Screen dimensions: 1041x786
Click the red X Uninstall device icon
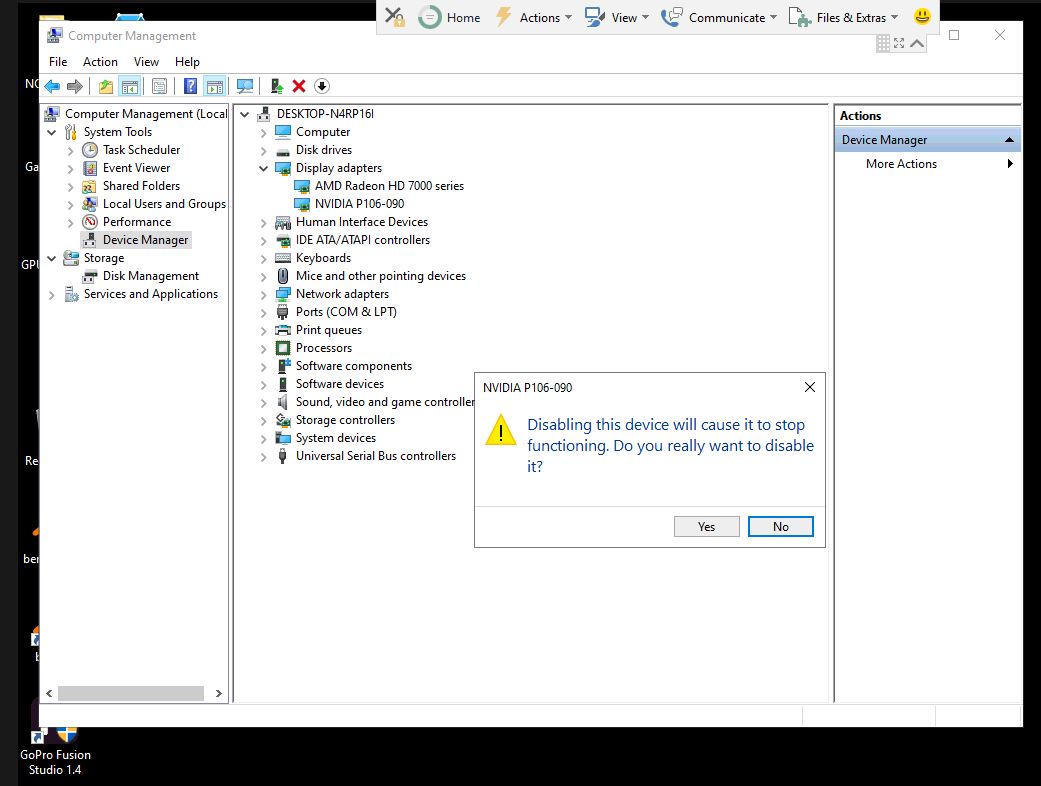coord(299,86)
